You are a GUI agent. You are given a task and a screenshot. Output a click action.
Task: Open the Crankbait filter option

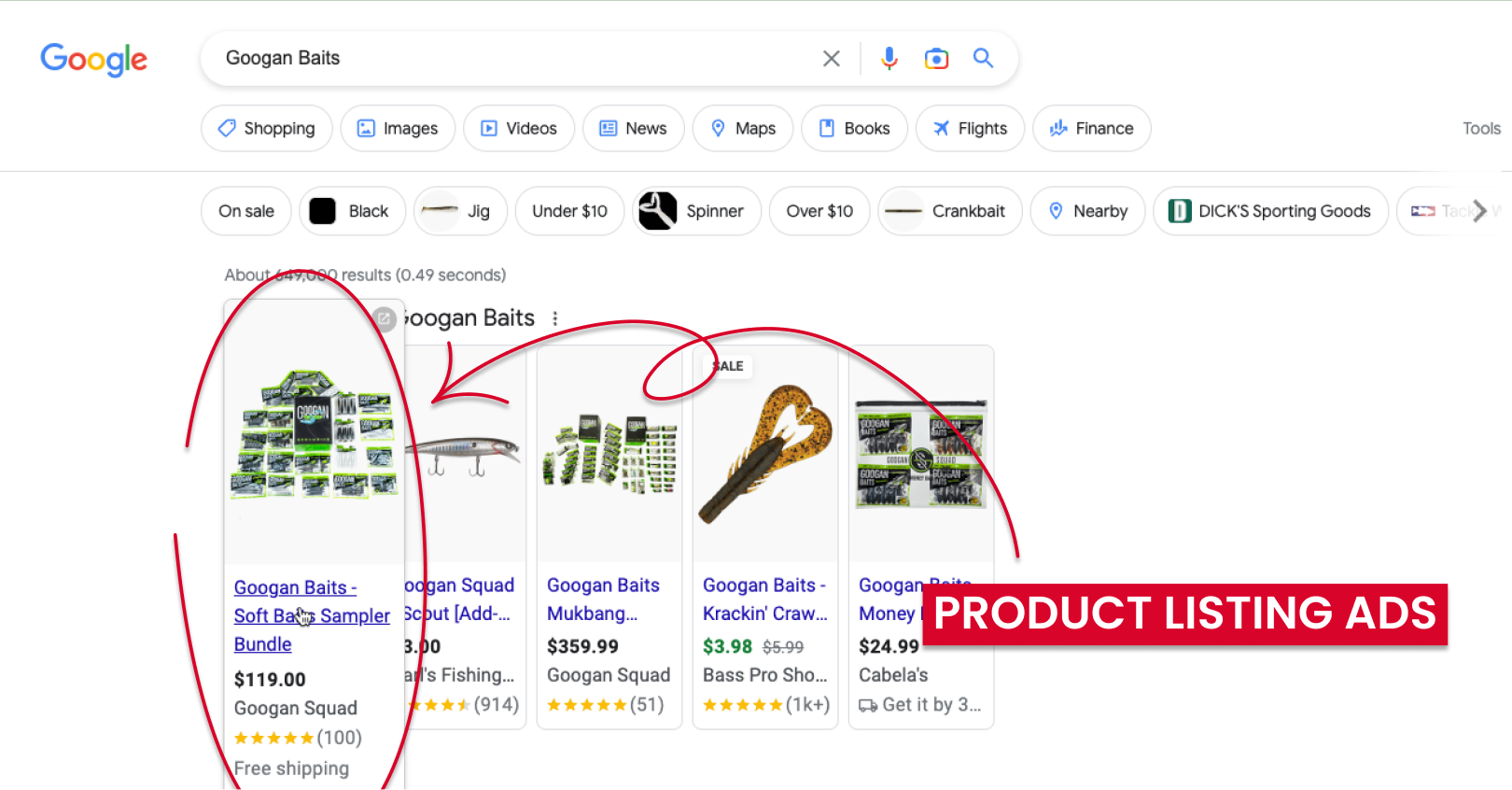(x=949, y=211)
